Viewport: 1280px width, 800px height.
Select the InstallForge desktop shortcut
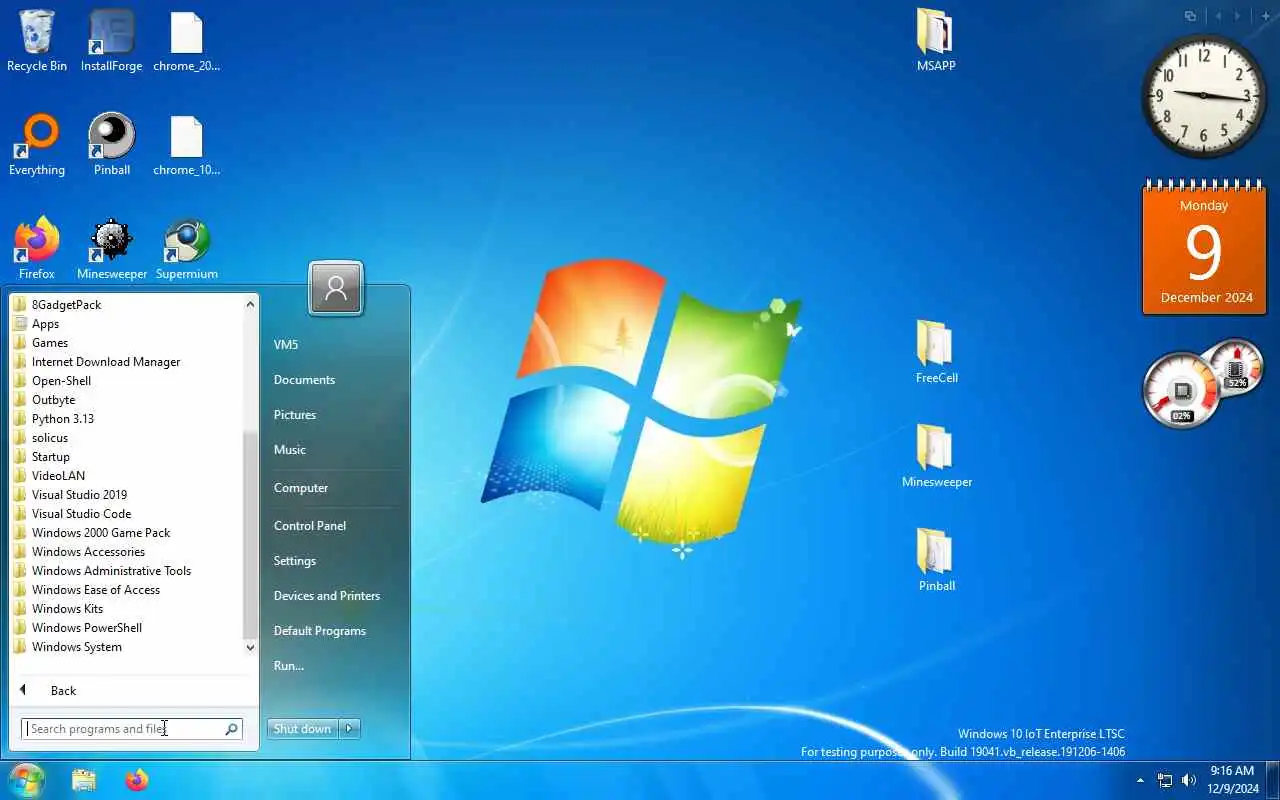(112, 40)
